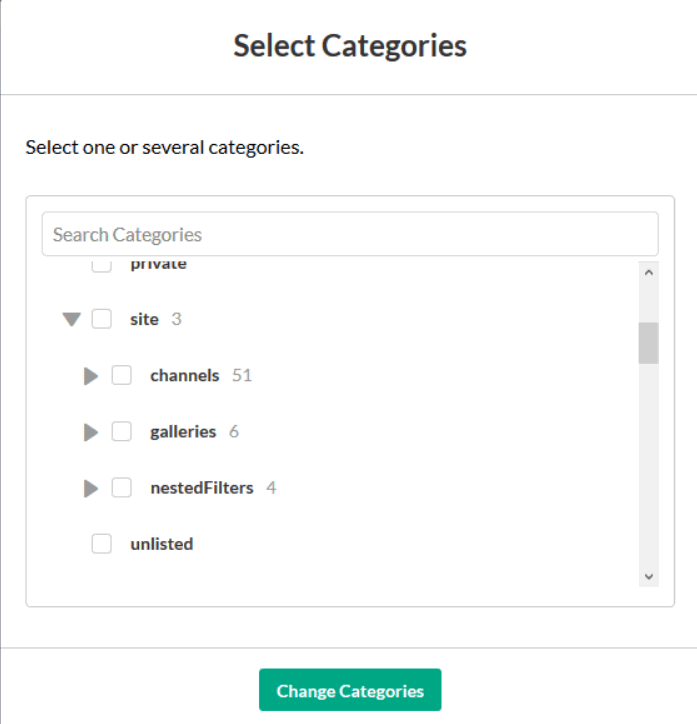697x724 pixels.
Task: Expand the galleries category
Action: pyautogui.click(x=91, y=432)
